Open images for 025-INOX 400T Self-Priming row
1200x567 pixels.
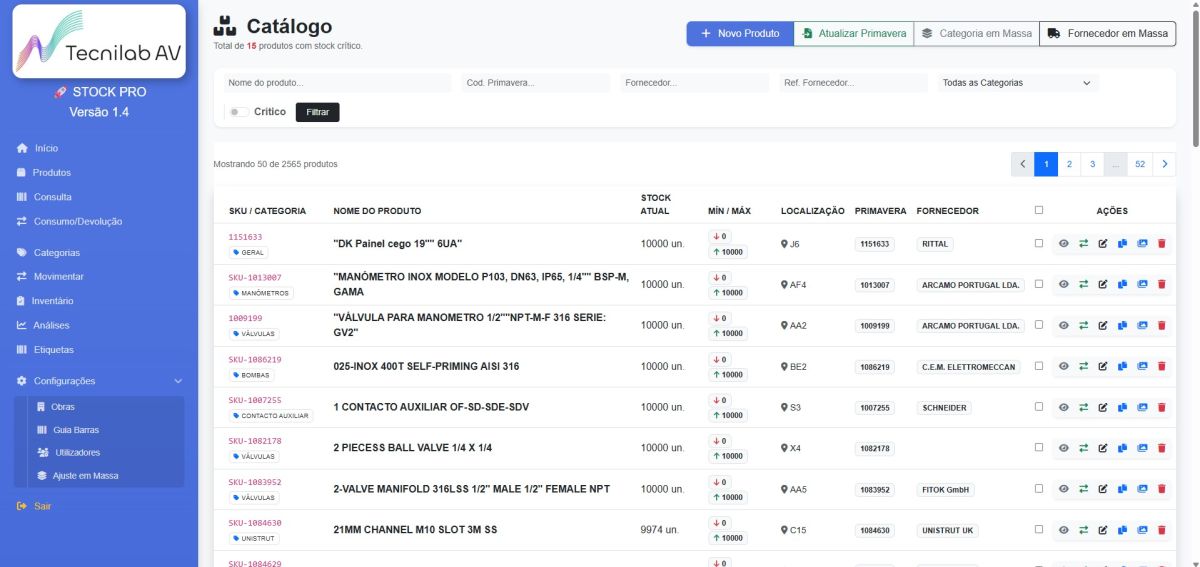coord(1142,366)
